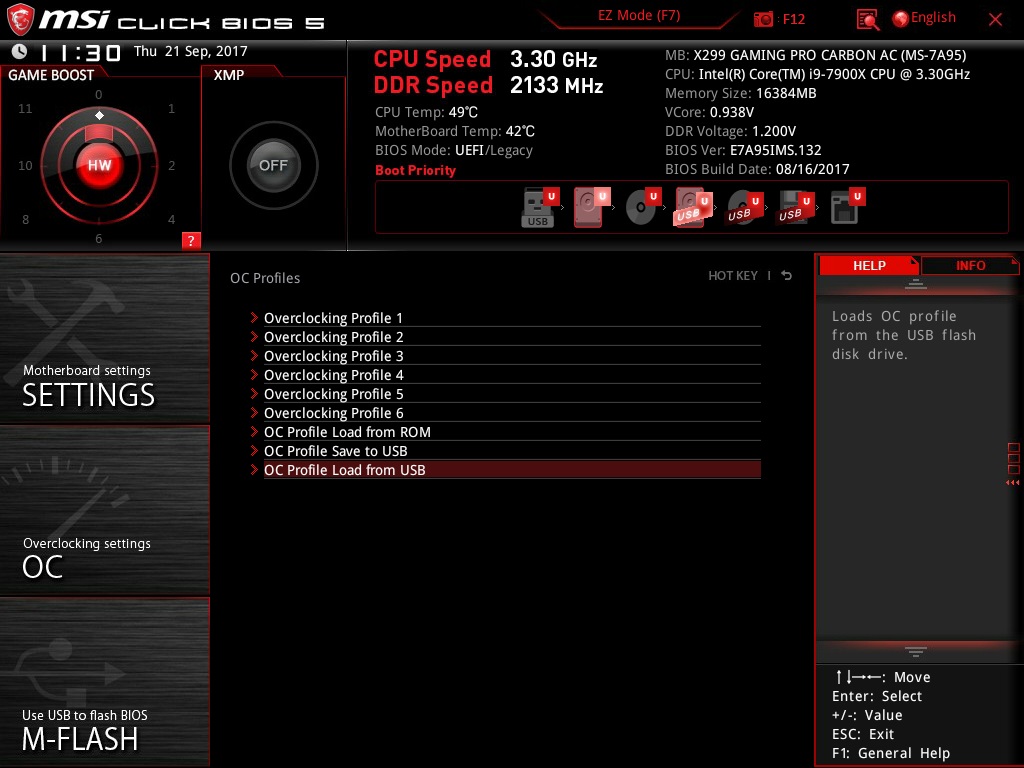Take a screenshot with the camera icon

click(763, 19)
